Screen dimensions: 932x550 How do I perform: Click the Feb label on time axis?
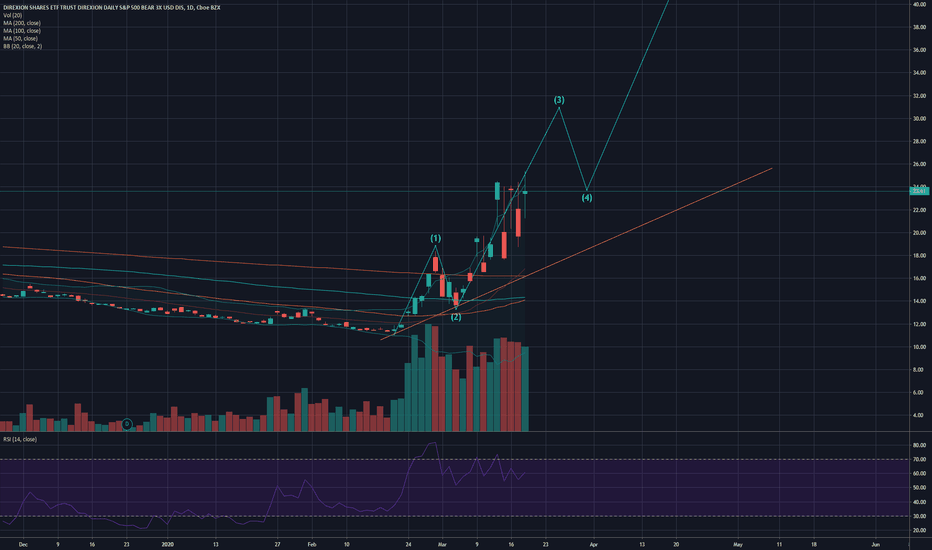(x=312, y=544)
